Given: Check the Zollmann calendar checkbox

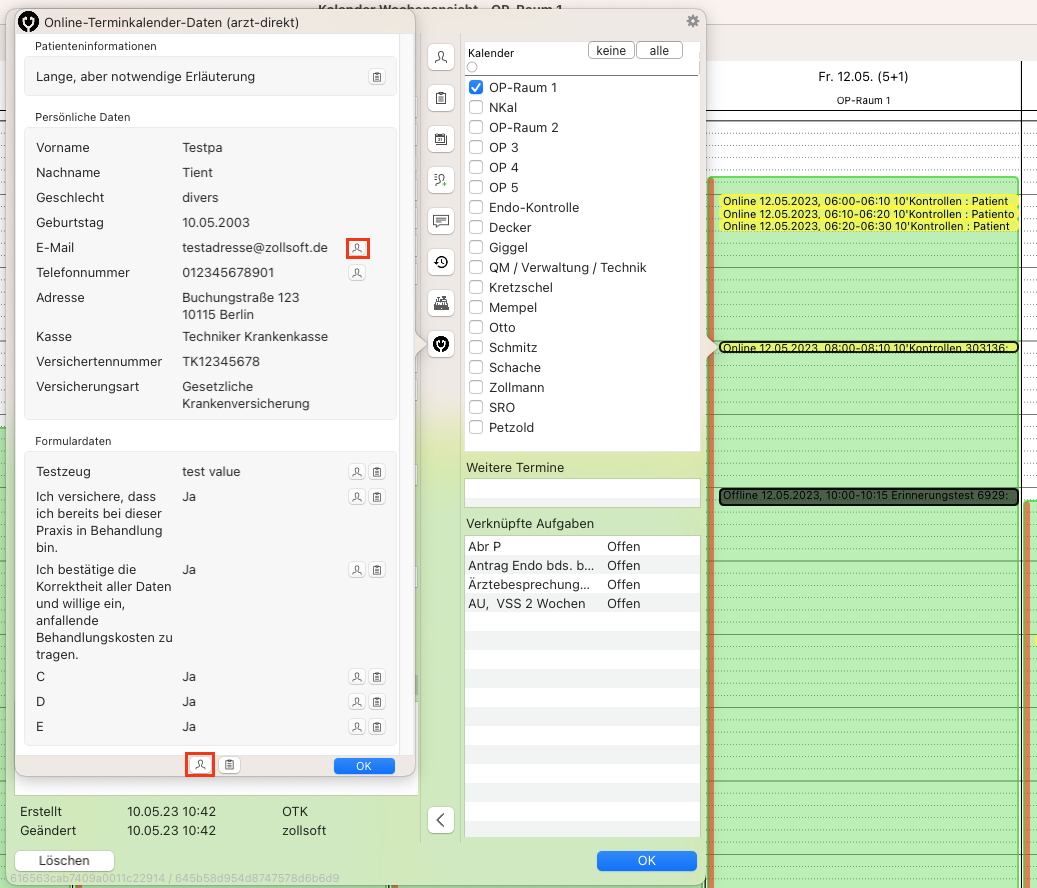Looking at the screenshot, I should (x=476, y=387).
